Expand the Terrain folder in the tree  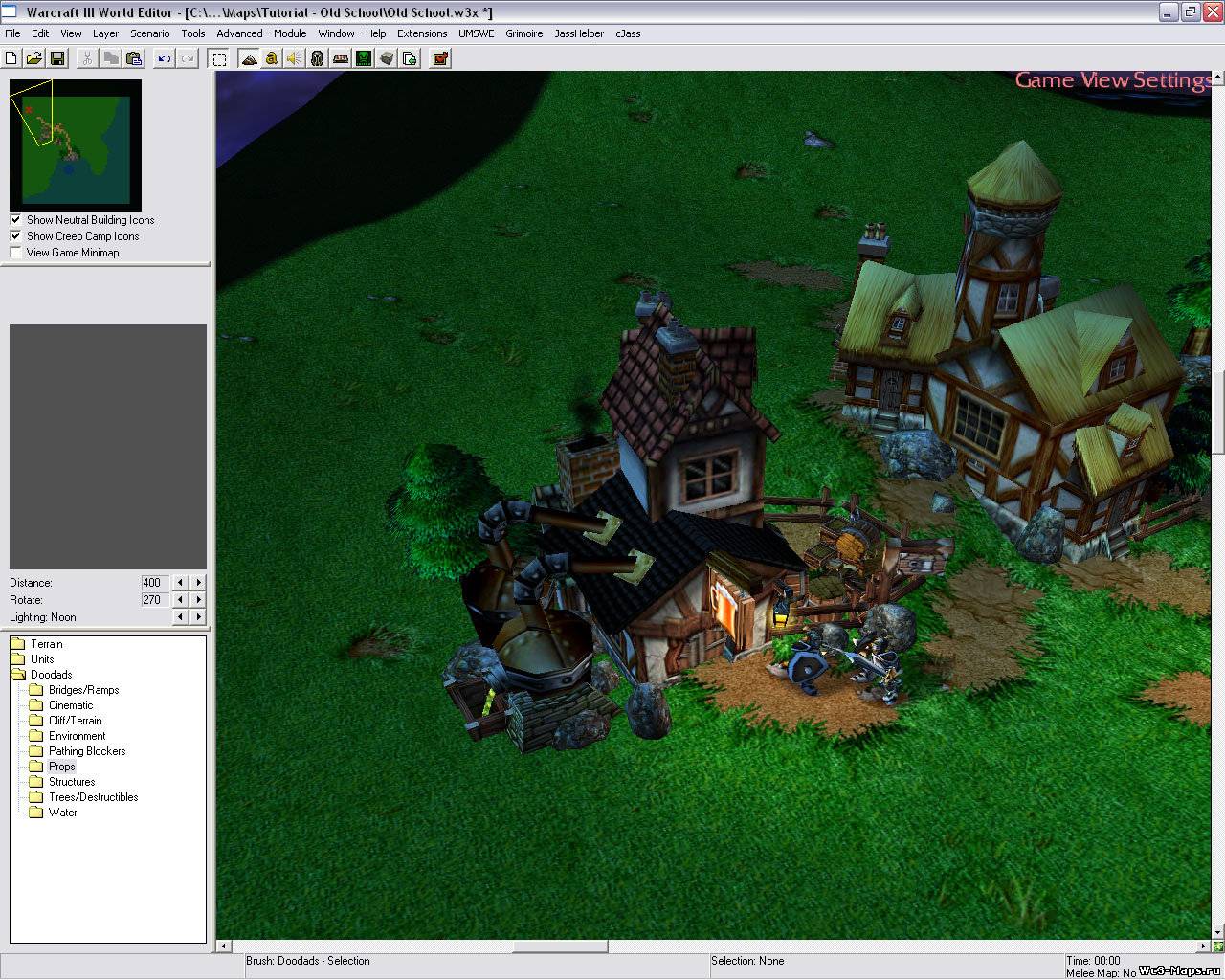(17, 644)
